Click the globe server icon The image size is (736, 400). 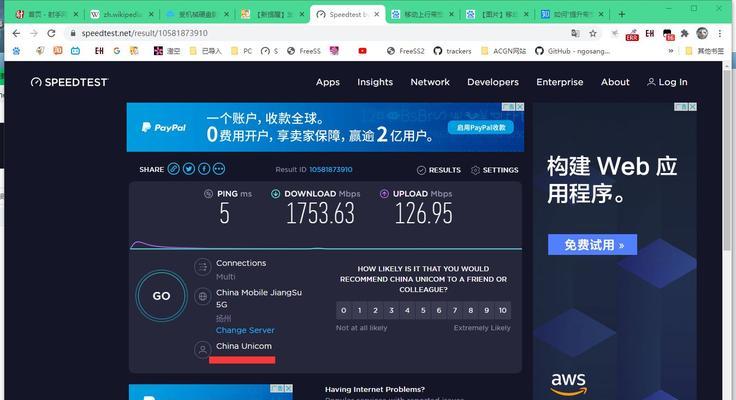coord(203,297)
